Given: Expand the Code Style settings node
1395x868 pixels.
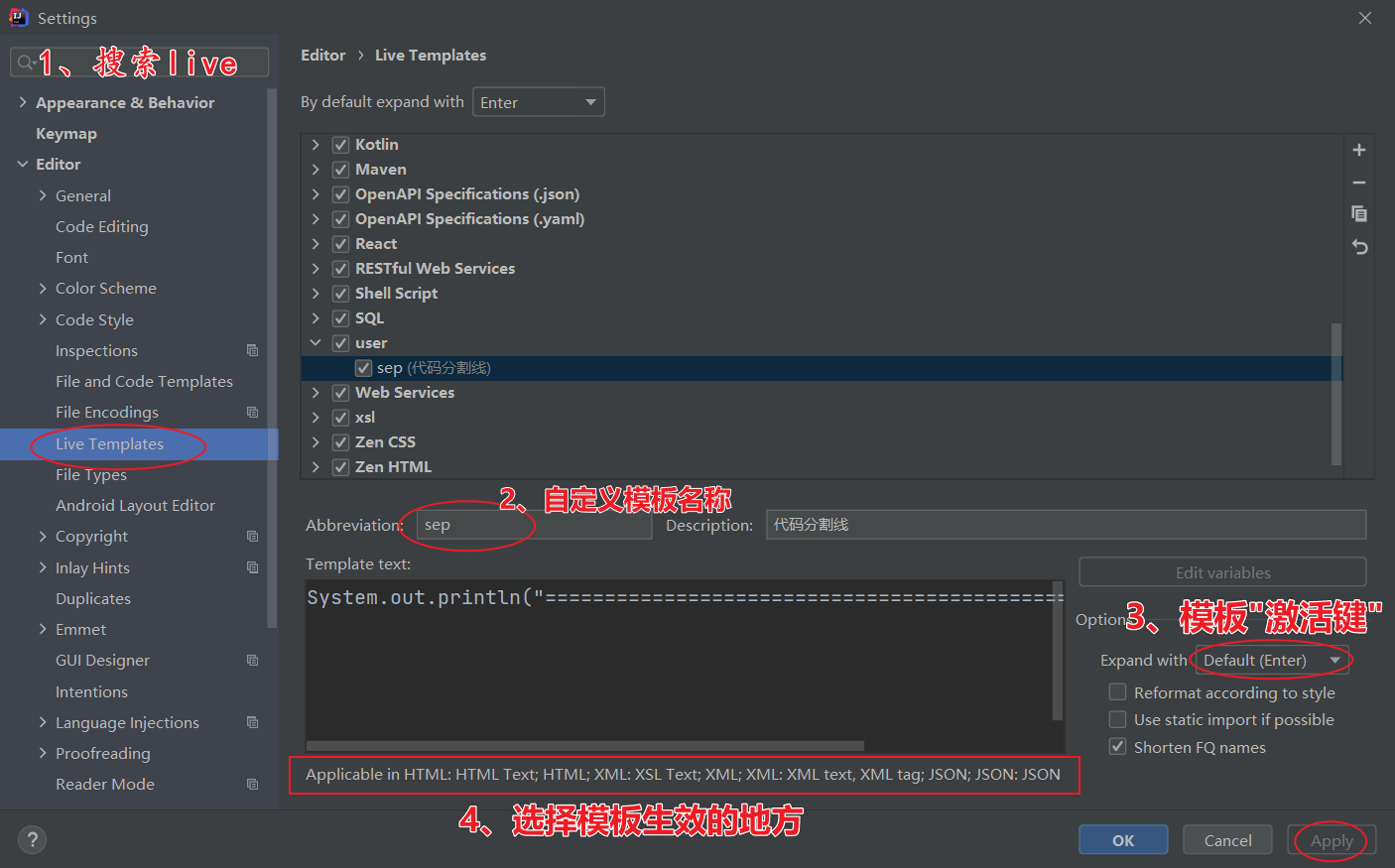Looking at the screenshot, I should 43,319.
